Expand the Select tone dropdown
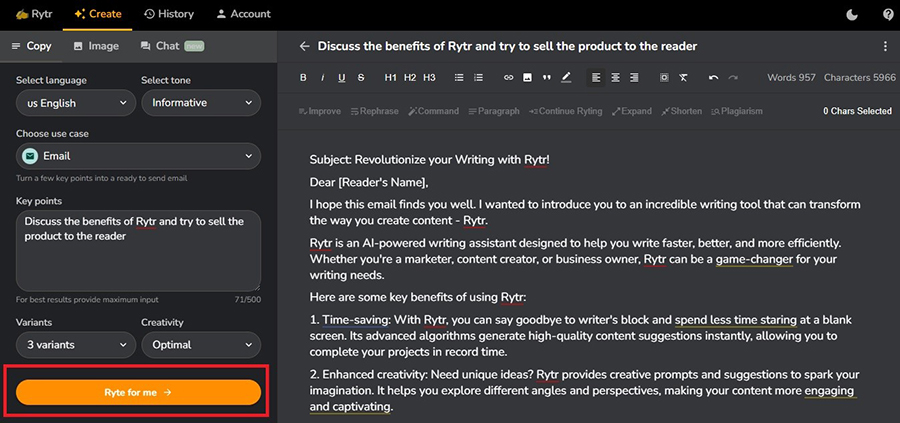Screen dimensions: 900x423 (200, 103)
